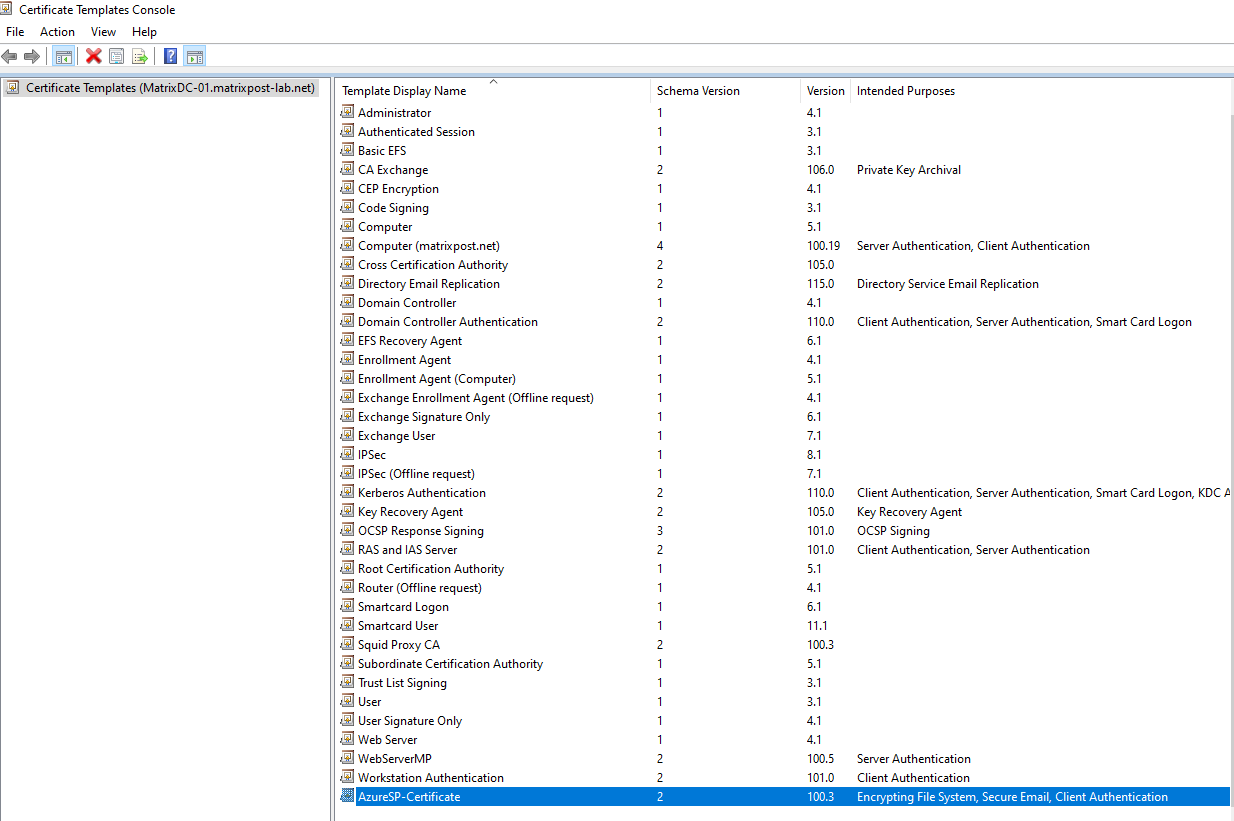Click the Forward arrow toolbar button
Viewport: 1234px width, 821px height.
(x=32, y=57)
